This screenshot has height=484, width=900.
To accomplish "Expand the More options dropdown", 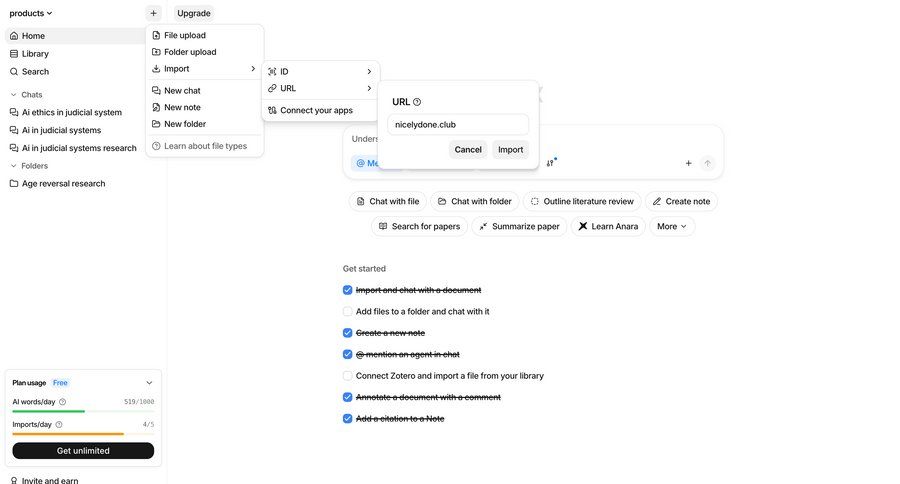I will [x=671, y=226].
